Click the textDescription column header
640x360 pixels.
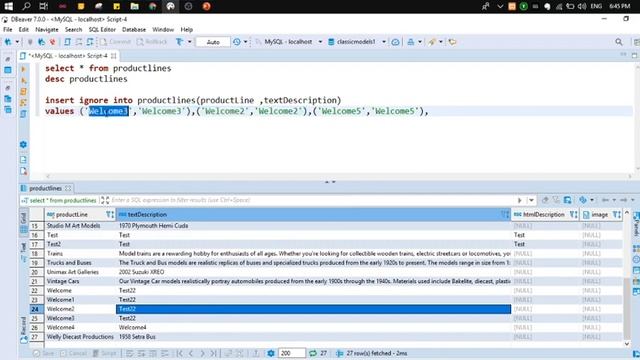coord(313,214)
